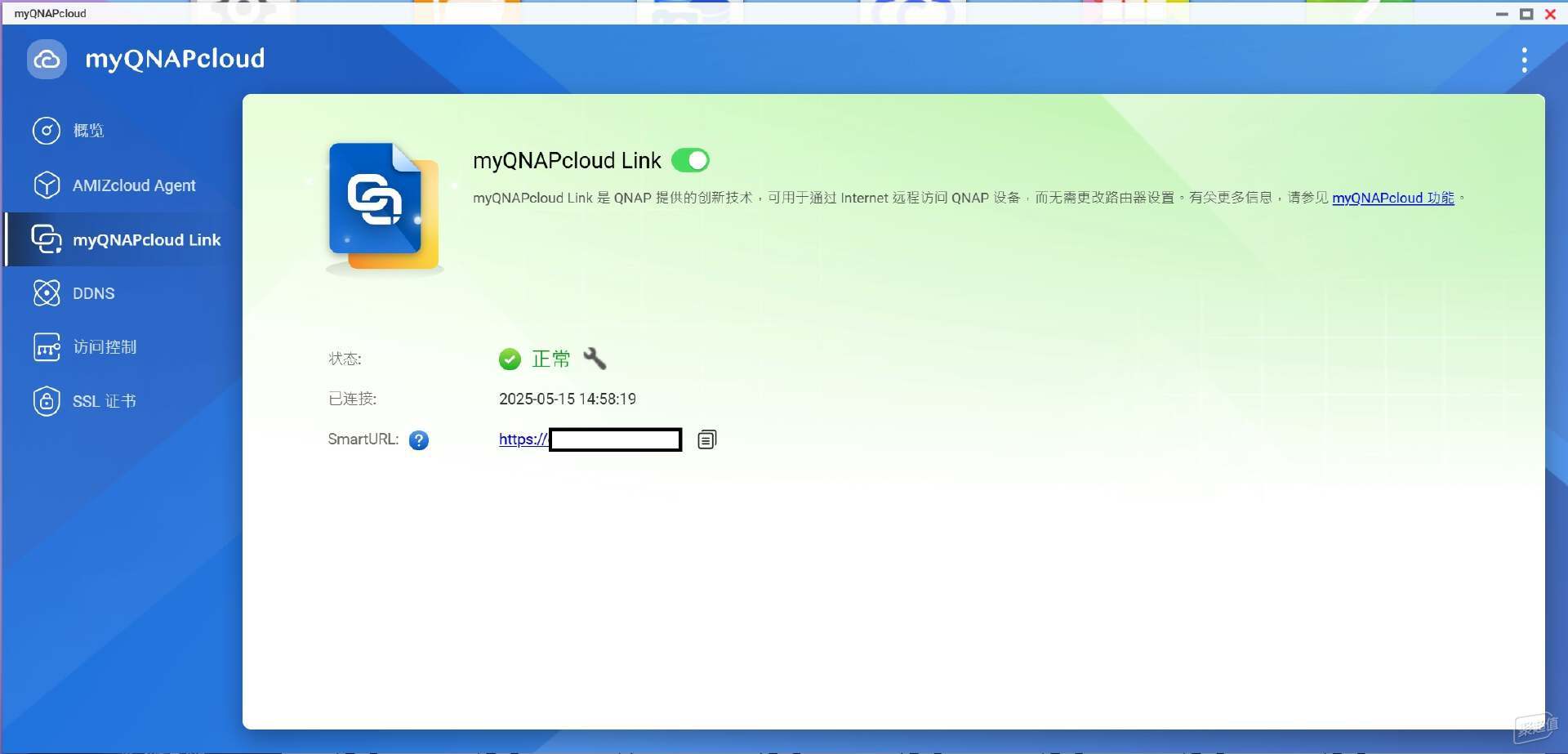Click the wrench diagnostic icon next to 正常
The height and width of the screenshot is (754, 1568).
point(595,358)
